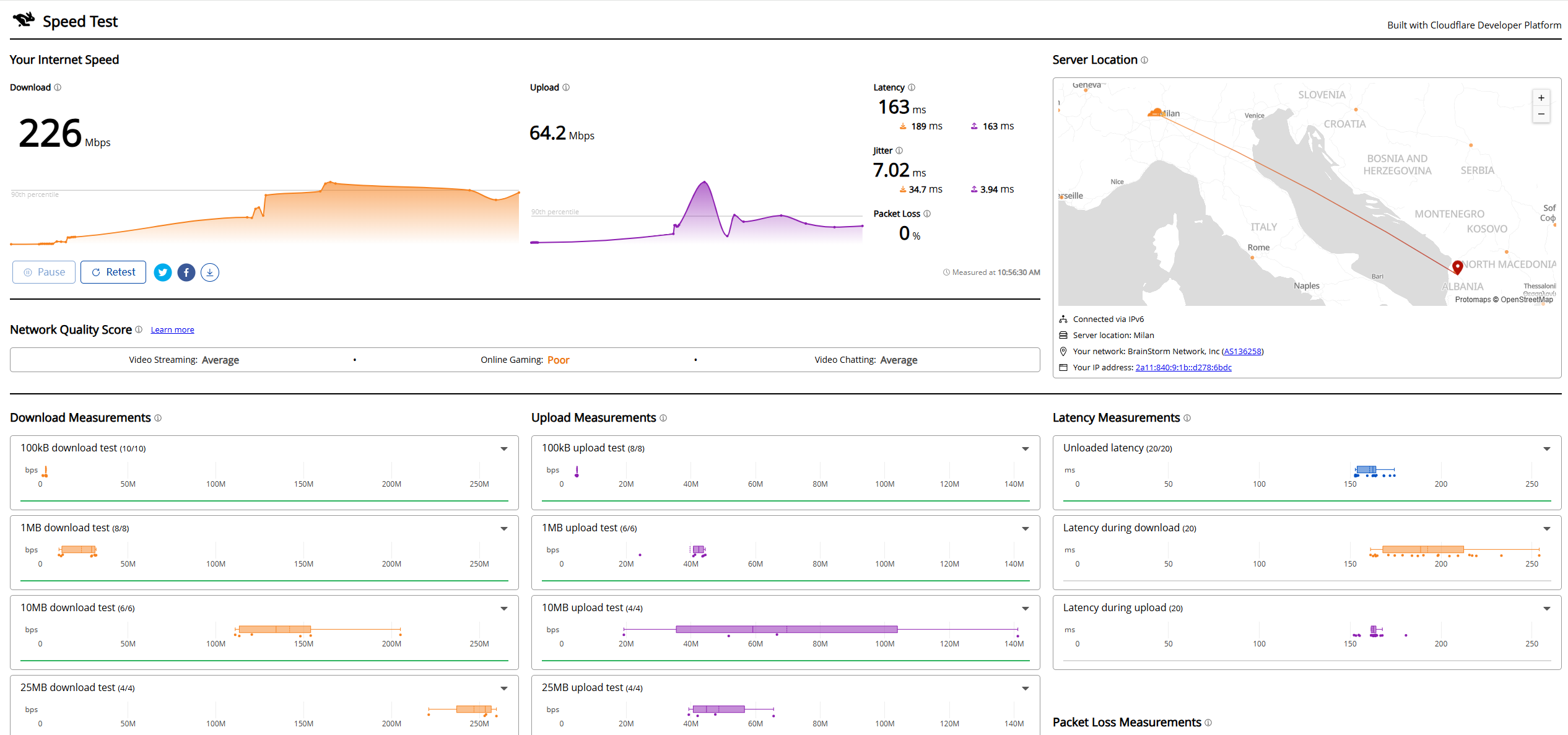Click the Network Quality Score info icon
This screenshot has height=735, width=1568.
pos(139,329)
